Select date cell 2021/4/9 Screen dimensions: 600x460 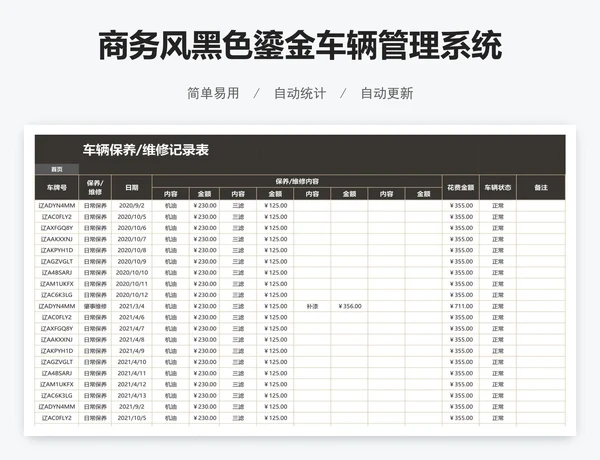[132, 351]
